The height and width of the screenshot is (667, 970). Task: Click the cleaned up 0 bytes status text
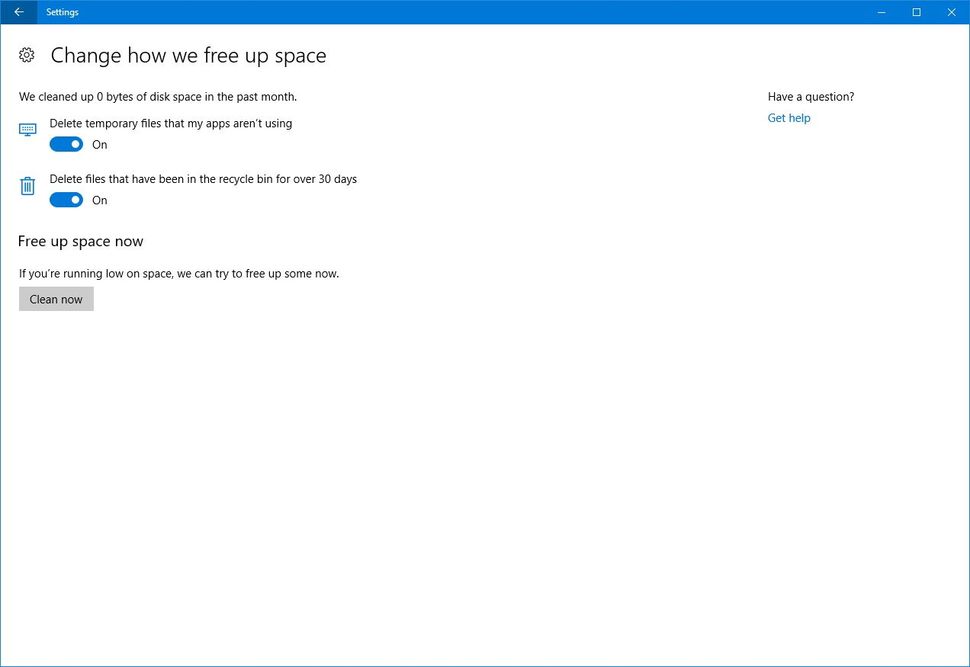155,96
